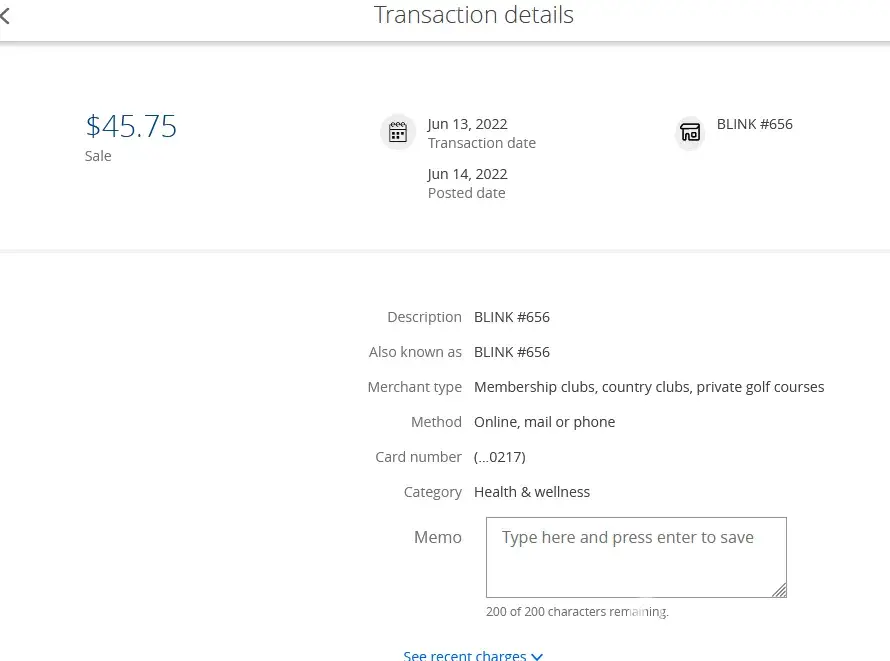Select the Description value BLINK #656

511,317
